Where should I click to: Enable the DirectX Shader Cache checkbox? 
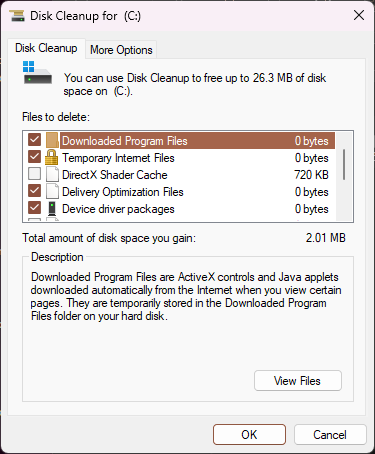[34, 174]
